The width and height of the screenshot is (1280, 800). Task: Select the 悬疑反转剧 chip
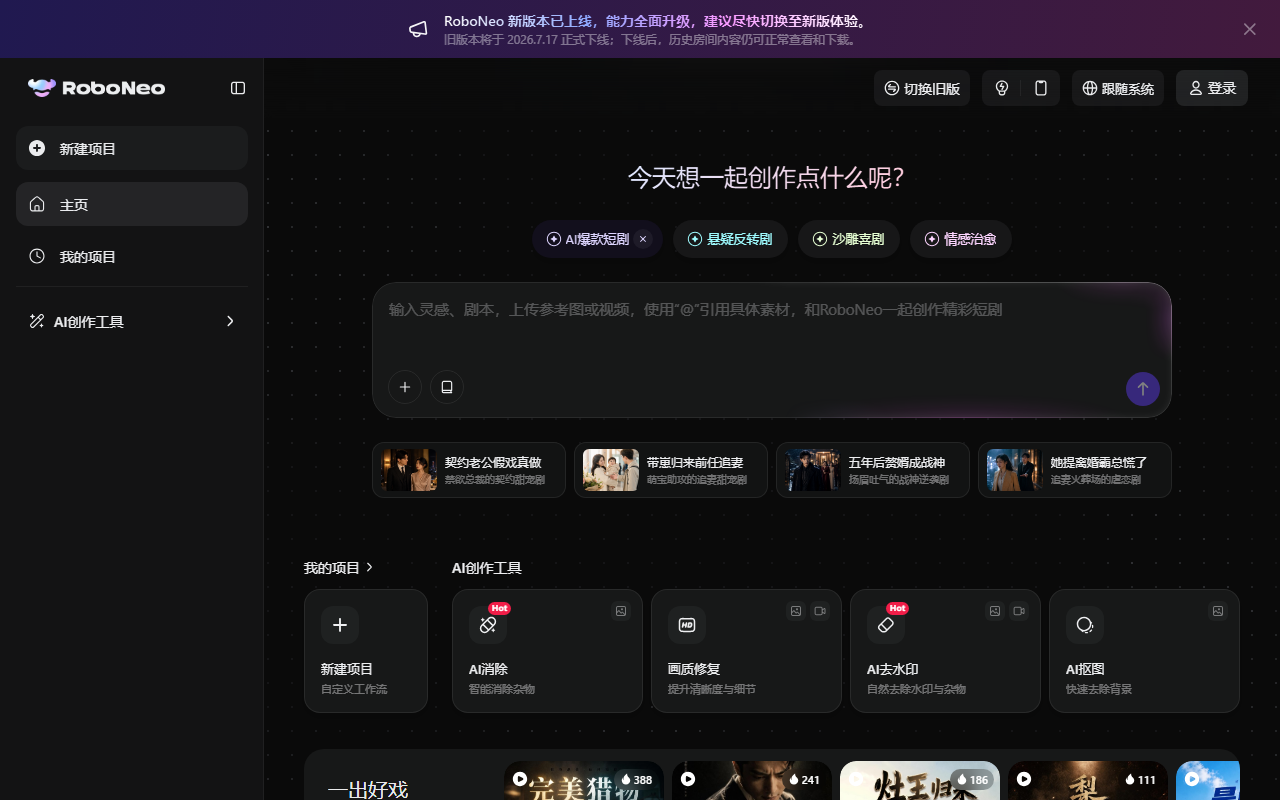click(730, 239)
